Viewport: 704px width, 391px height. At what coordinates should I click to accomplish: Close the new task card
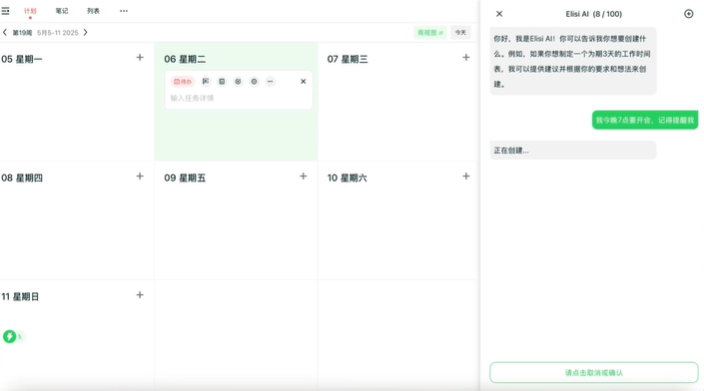click(304, 81)
